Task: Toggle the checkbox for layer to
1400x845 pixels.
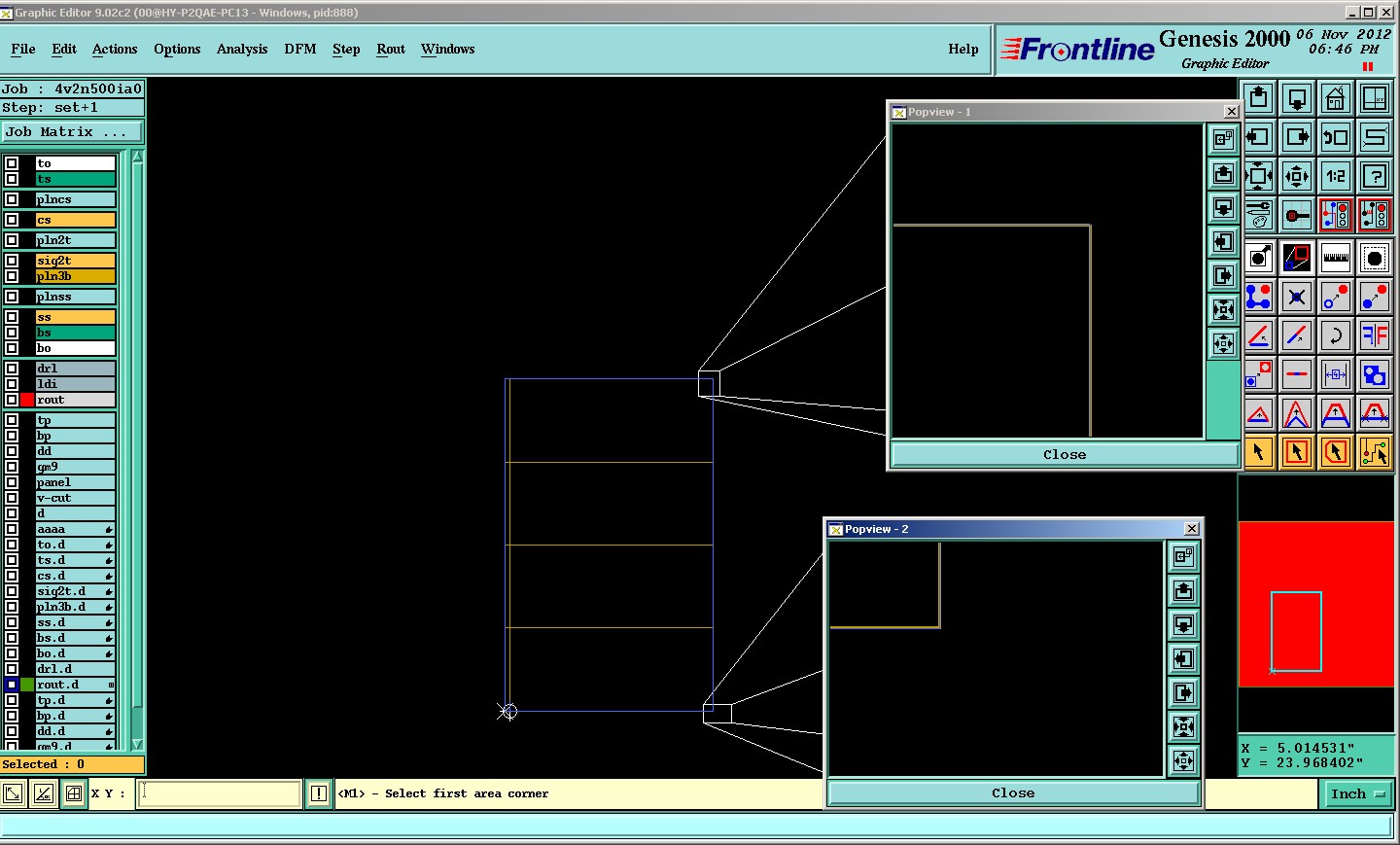Action: click(12, 163)
